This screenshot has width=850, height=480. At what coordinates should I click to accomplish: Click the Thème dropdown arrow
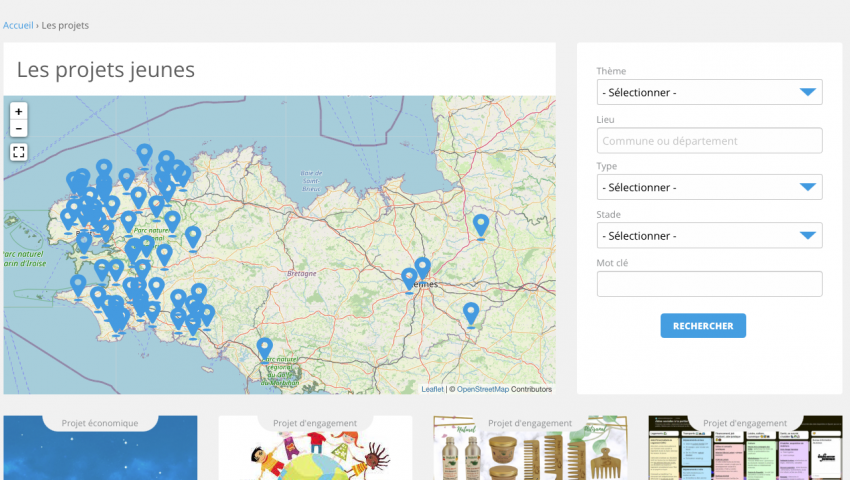[808, 92]
